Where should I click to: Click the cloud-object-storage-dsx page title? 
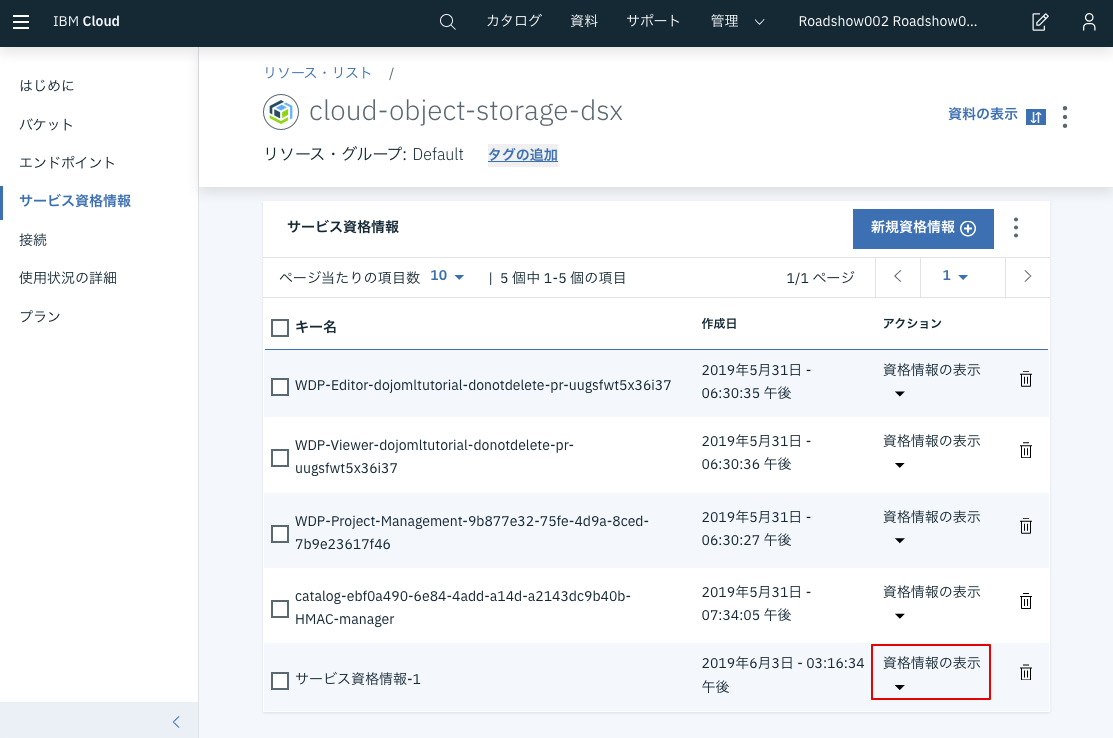click(x=466, y=111)
